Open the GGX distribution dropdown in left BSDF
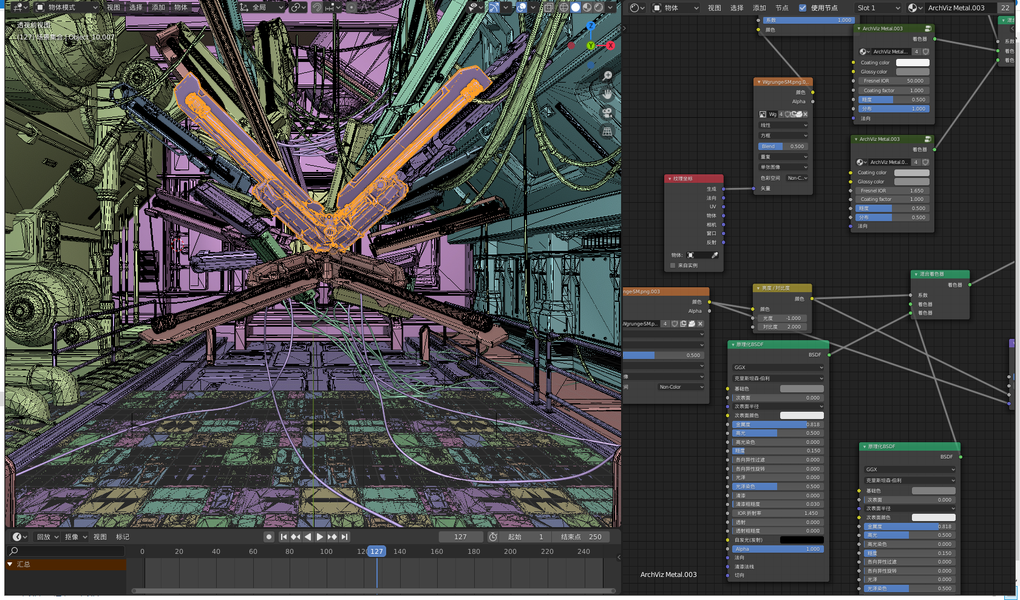This screenshot has width=1020, height=600. coord(778,367)
